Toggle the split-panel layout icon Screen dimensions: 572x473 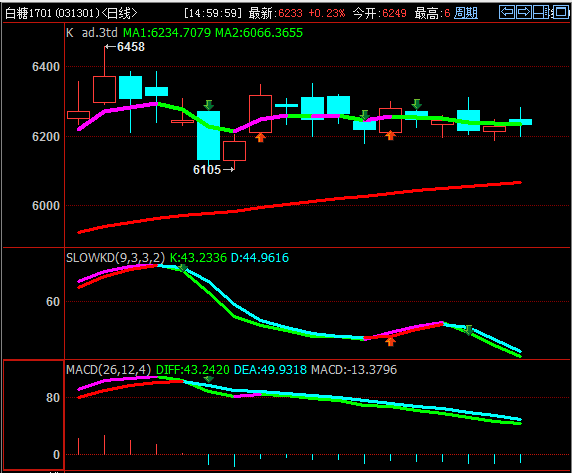click(541, 12)
